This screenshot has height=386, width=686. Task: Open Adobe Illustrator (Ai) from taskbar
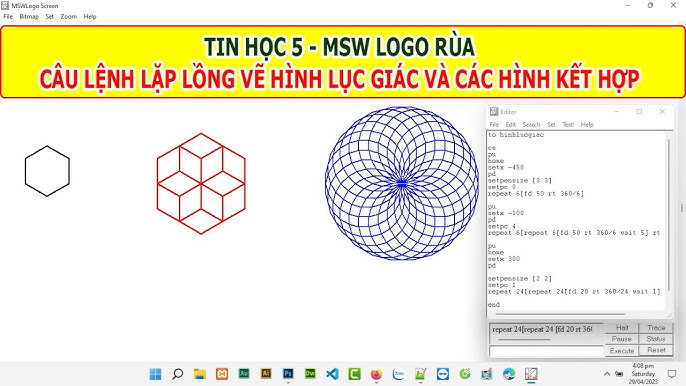pyautogui.click(x=266, y=374)
